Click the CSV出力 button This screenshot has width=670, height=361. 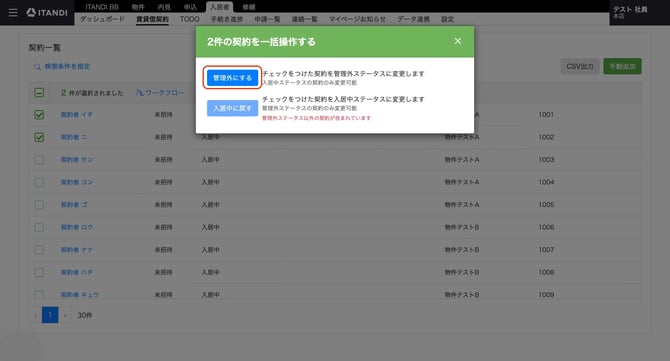pos(580,66)
